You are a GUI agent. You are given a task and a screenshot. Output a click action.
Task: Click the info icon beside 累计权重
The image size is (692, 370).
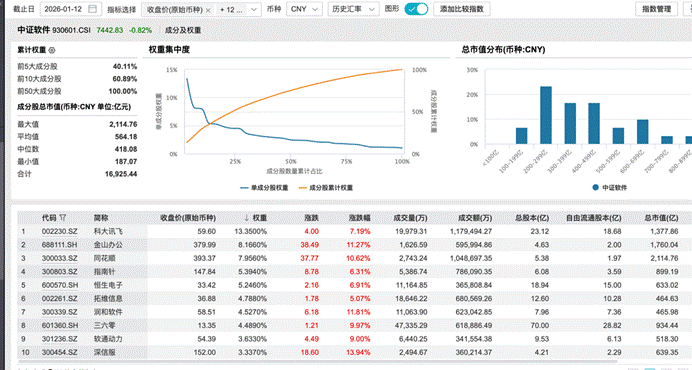coord(52,50)
